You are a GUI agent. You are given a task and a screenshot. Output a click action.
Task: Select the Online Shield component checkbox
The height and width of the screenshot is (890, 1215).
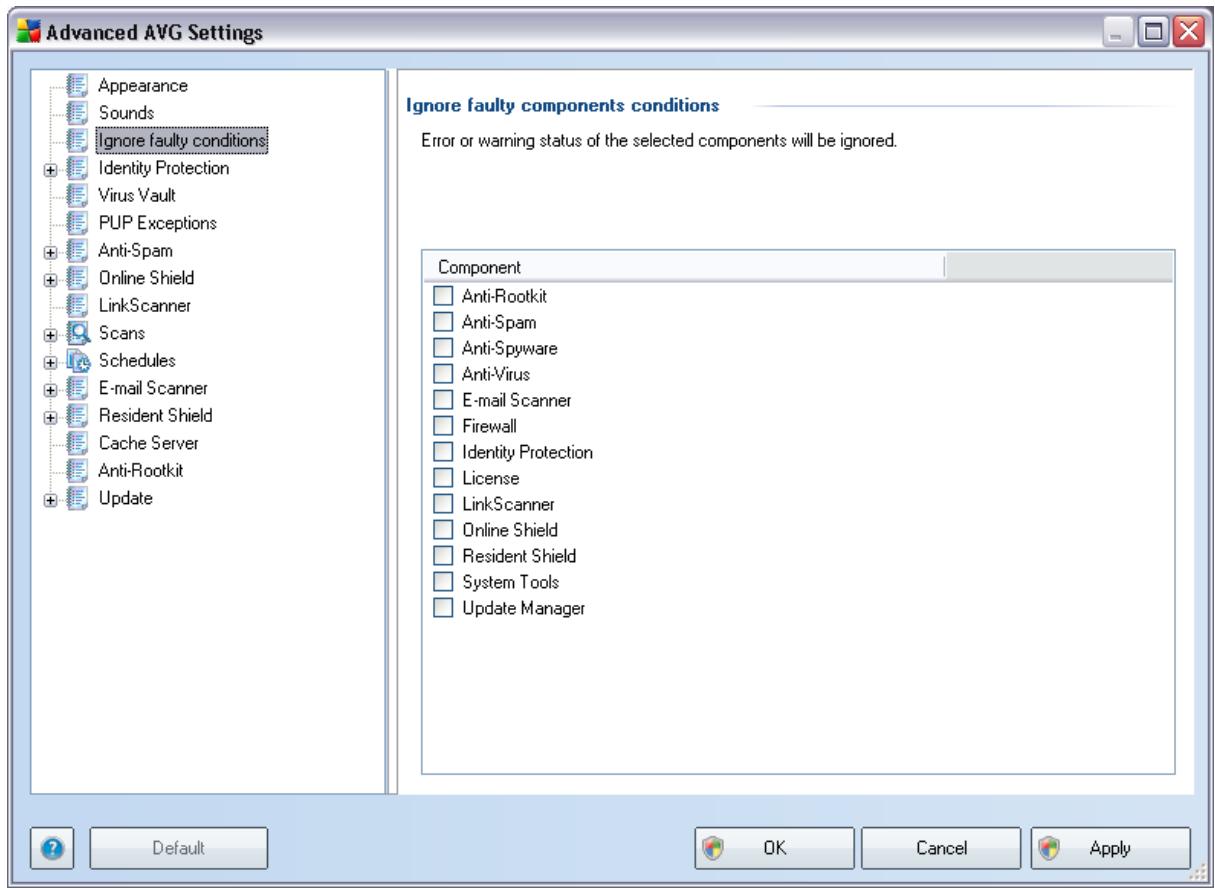442,529
